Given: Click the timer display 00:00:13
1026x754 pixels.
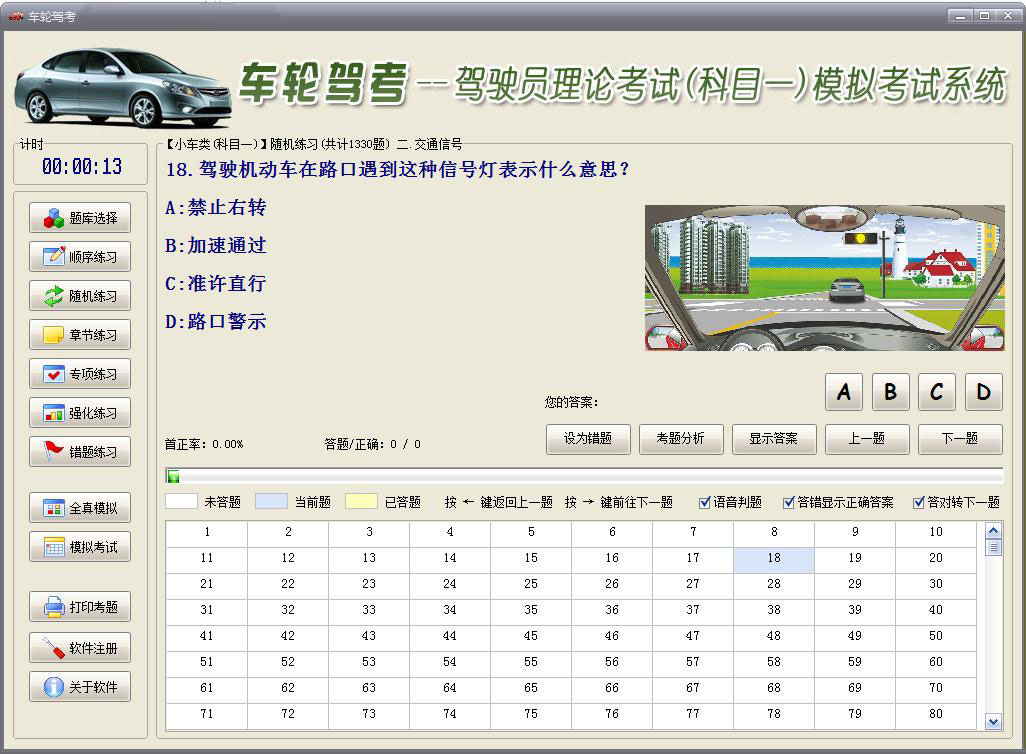Looking at the screenshot, I should (x=82, y=167).
